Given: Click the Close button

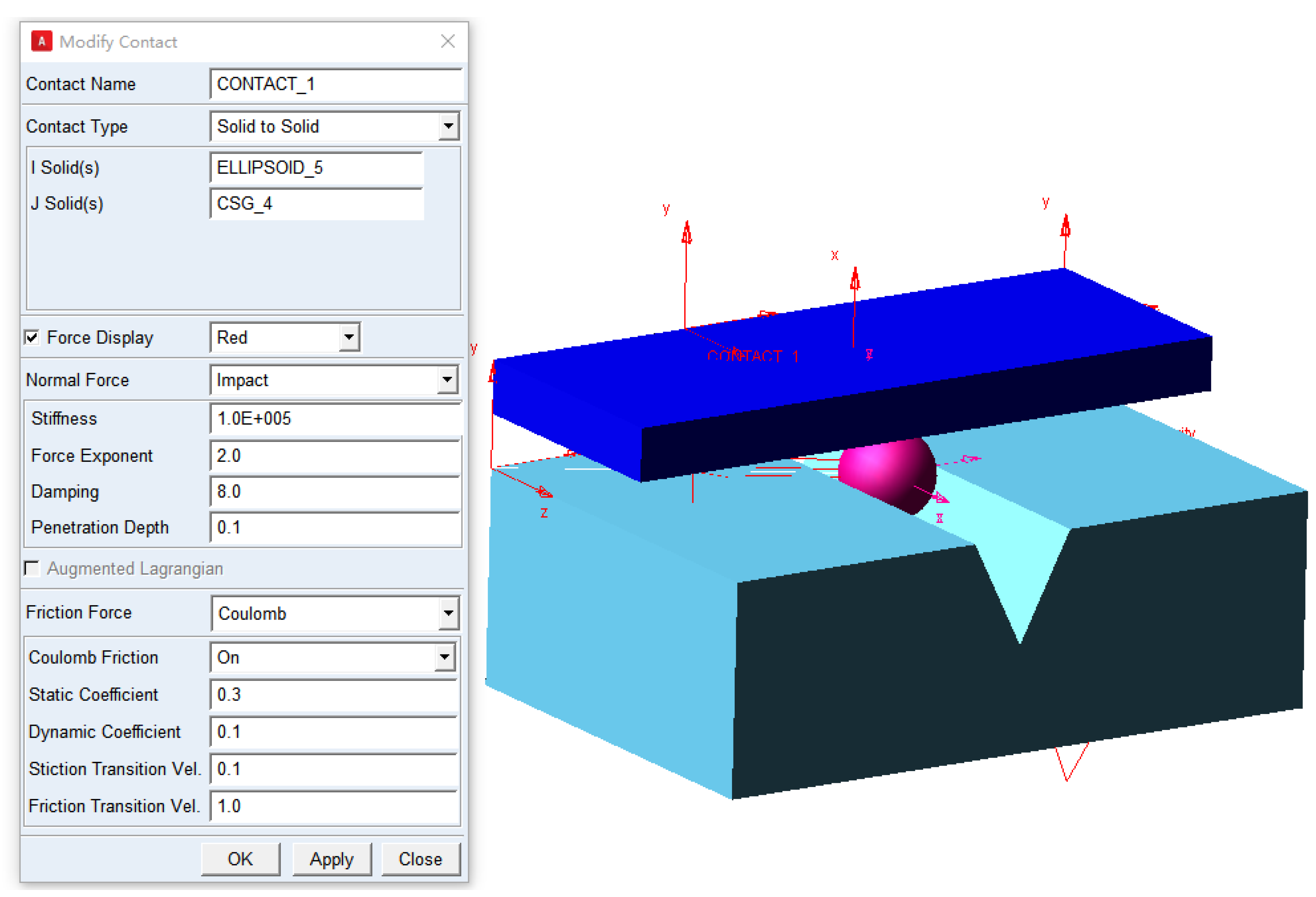Looking at the screenshot, I should coord(420,859).
